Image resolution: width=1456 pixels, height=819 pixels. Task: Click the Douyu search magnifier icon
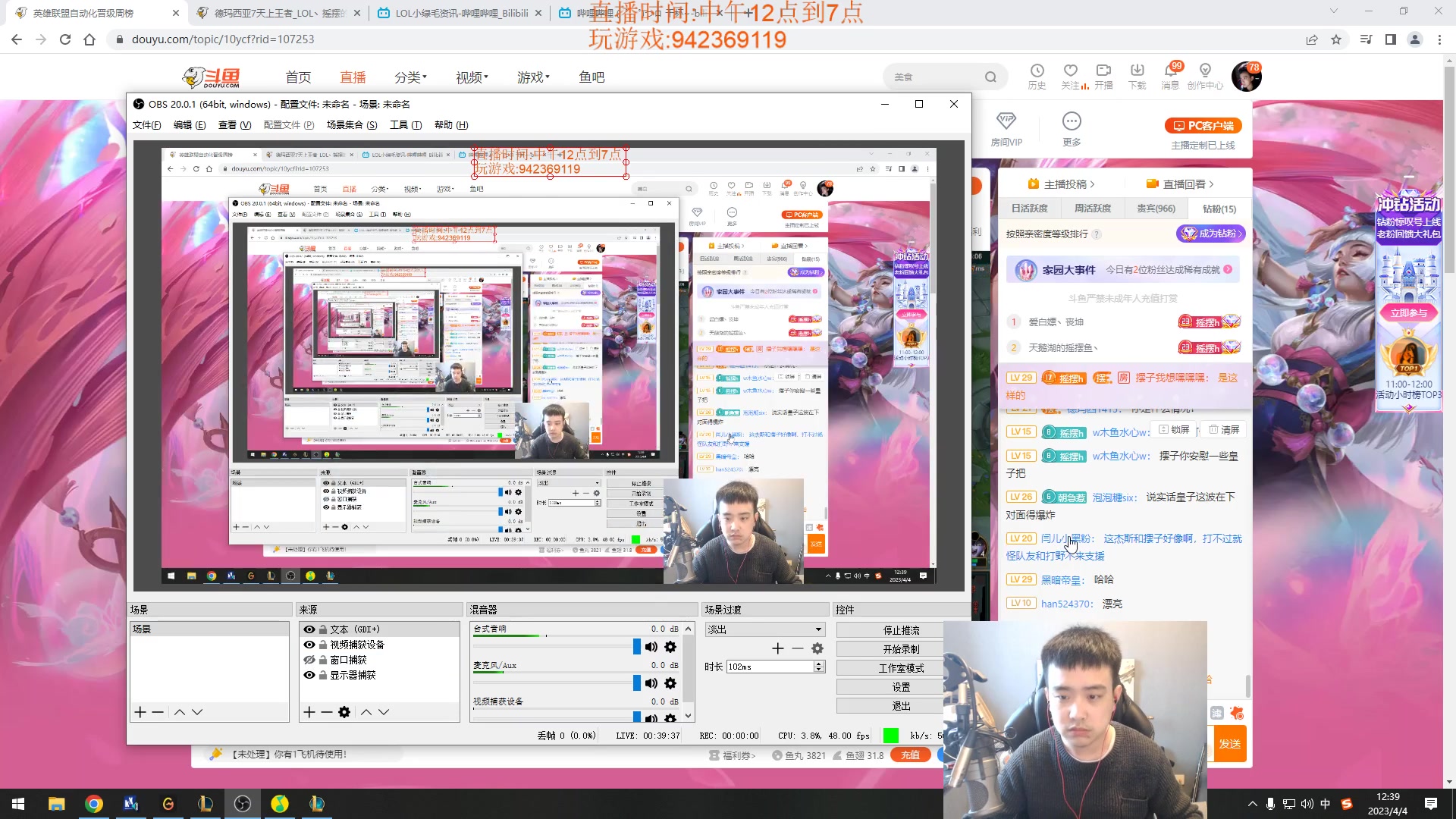click(x=992, y=77)
